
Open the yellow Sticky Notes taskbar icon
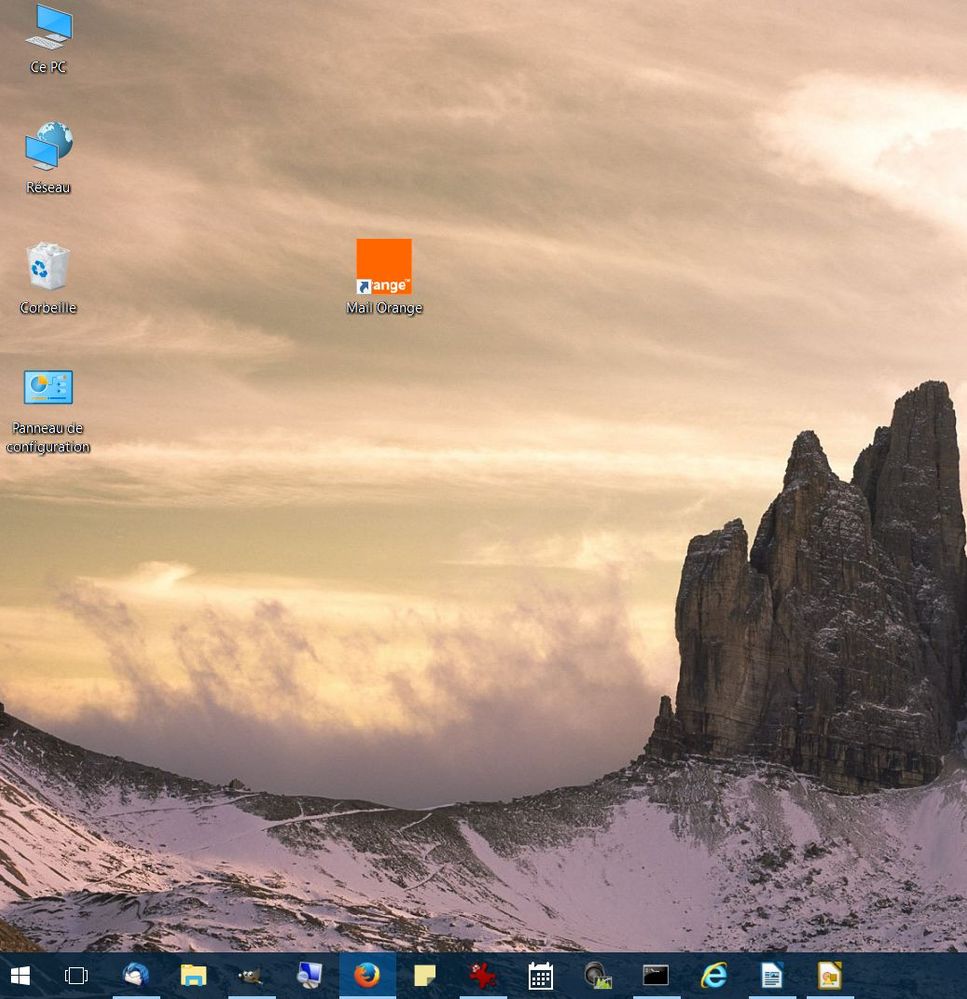click(x=425, y=975)
